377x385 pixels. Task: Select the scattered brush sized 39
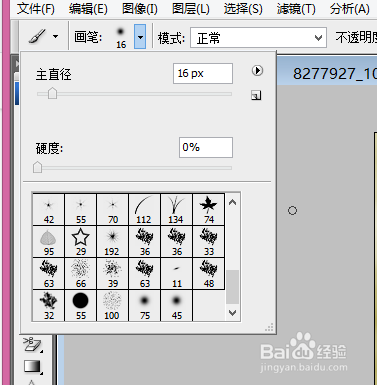click(x=113, y=274)
